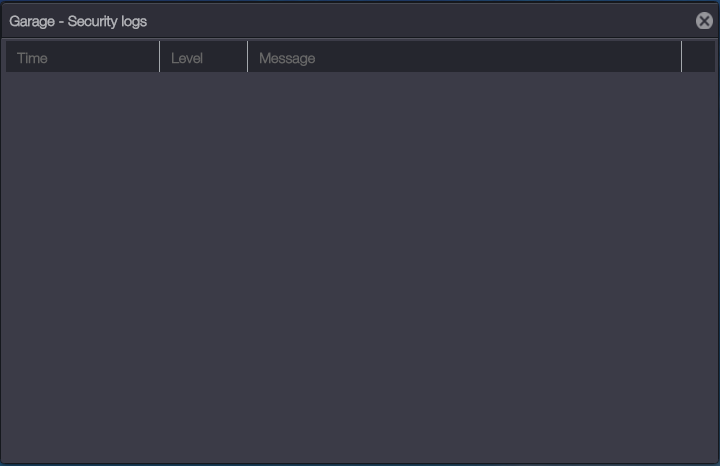Sort logs by the Message column header

click(287, 58)
